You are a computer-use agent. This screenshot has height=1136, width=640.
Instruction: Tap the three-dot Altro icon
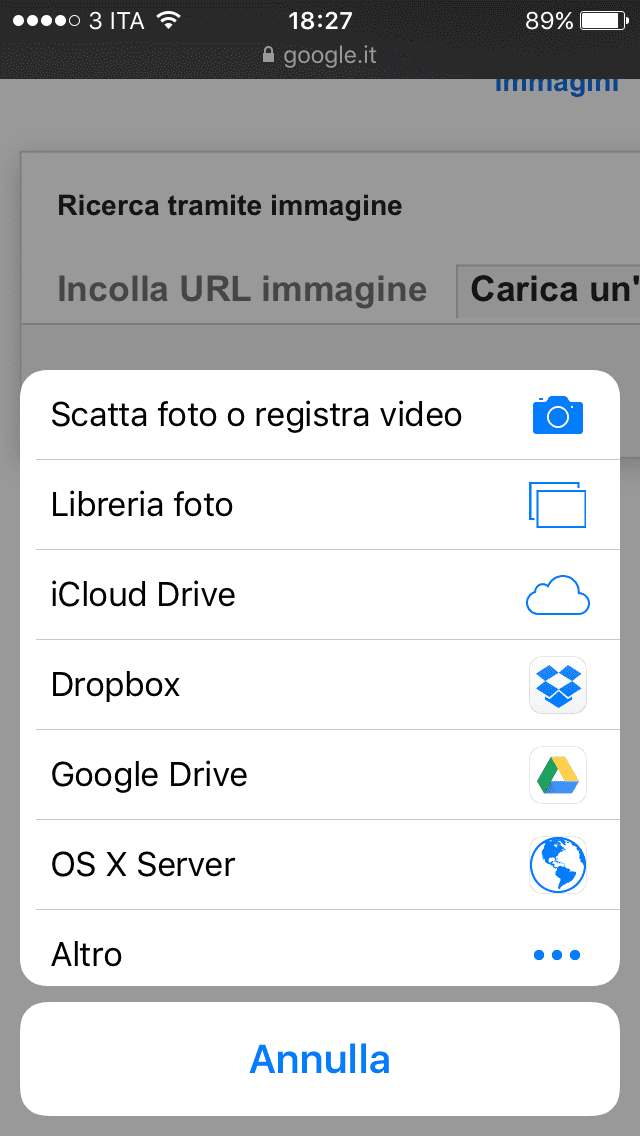tap(557, 955)
